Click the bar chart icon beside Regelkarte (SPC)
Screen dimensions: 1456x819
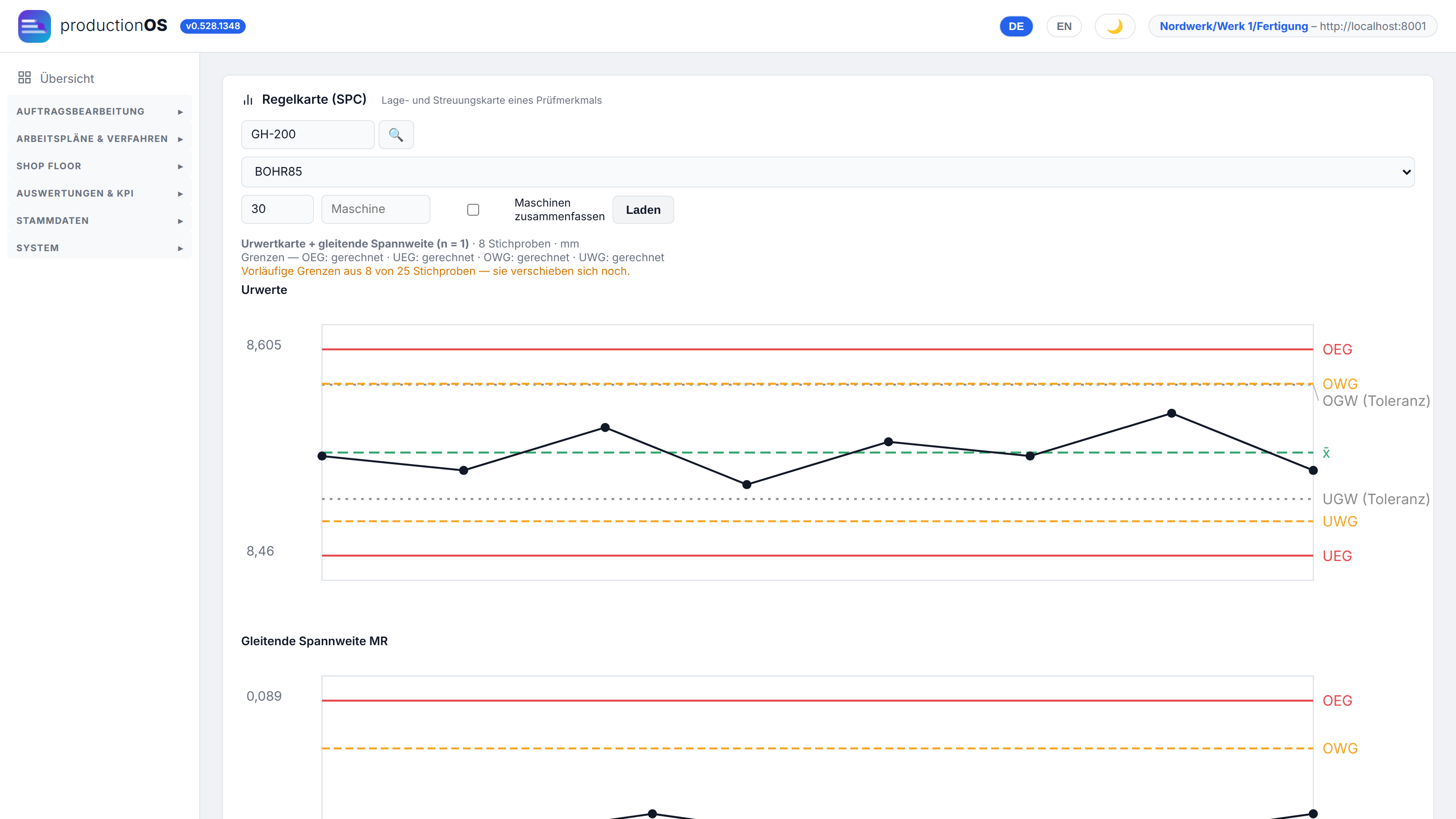coord(248,100)
